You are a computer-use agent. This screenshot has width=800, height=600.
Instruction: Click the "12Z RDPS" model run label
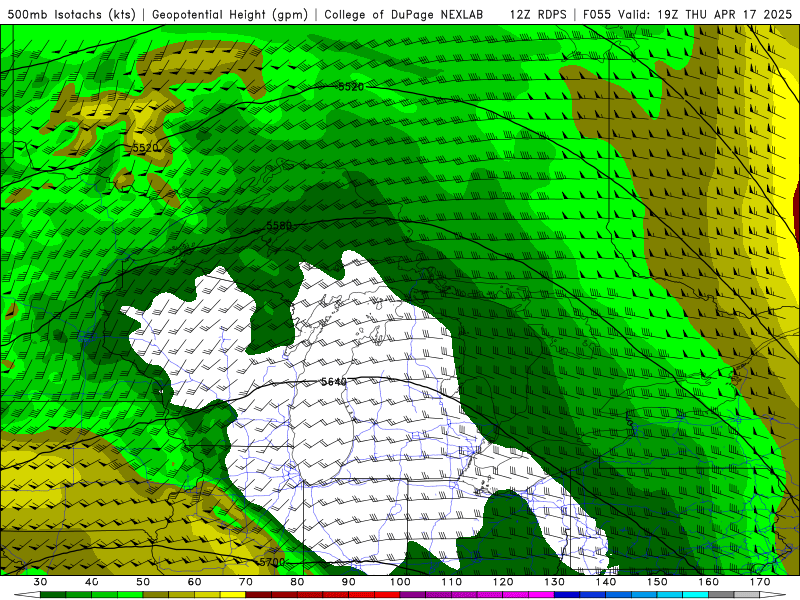(538, 14)
